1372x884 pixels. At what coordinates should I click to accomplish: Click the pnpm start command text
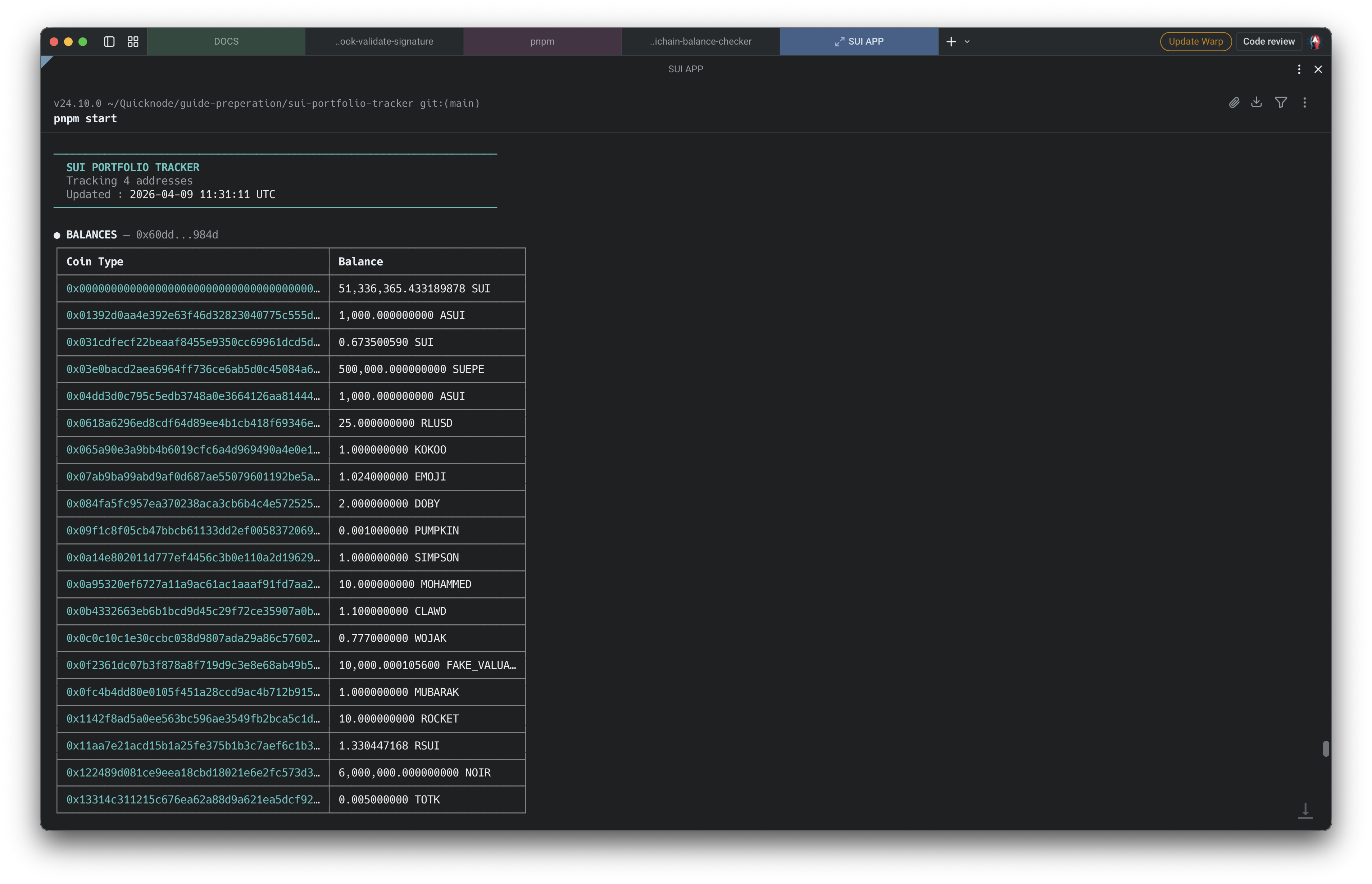[x=85, y=118]
